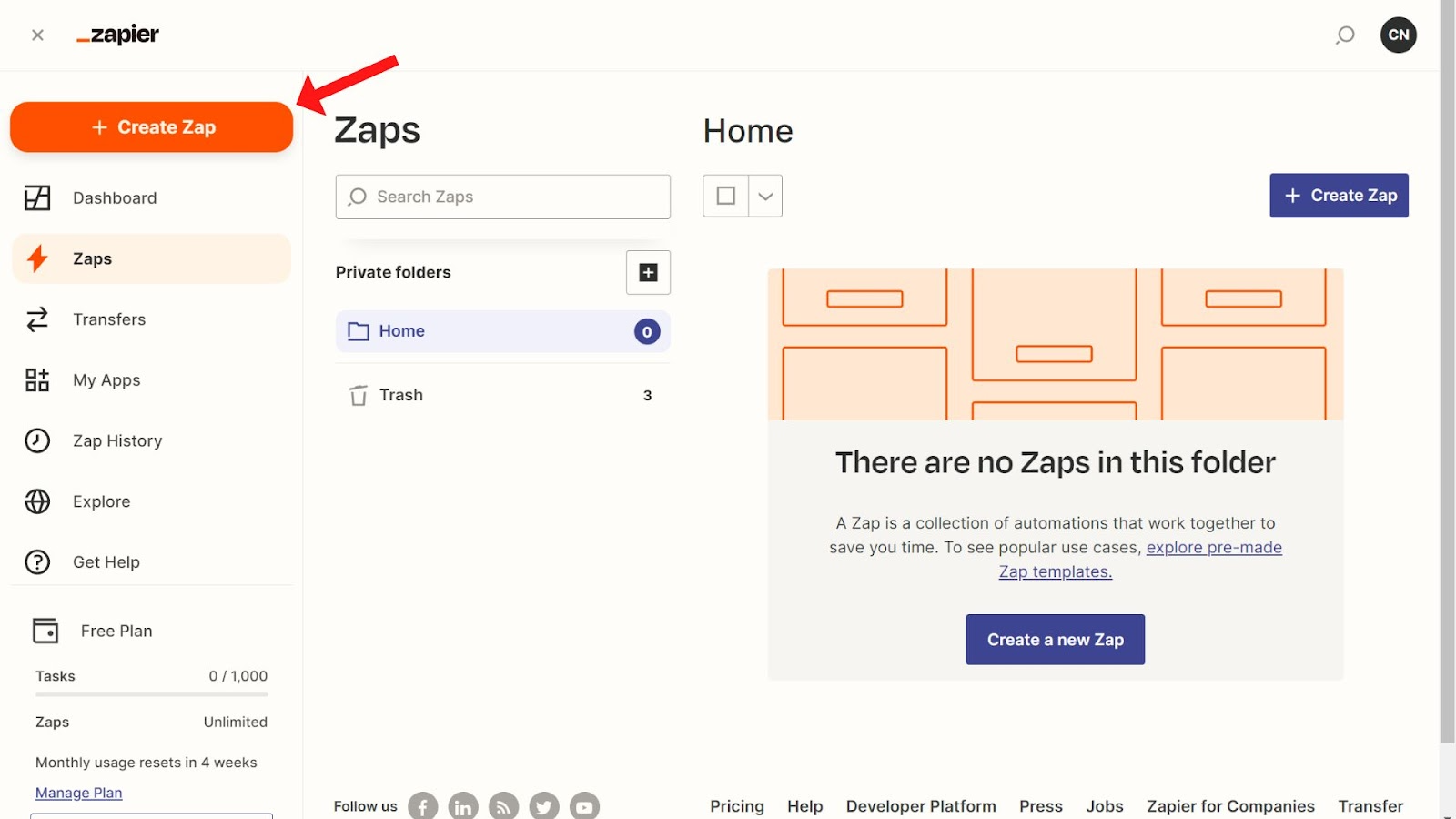Click the Tasks usage progress bar
This screenshot has height=819, width=1456.
click(152, 694)
